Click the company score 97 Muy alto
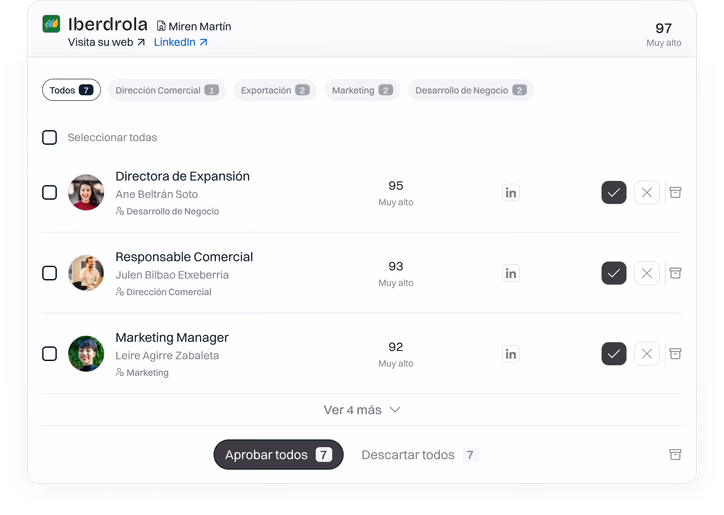This screenshot has height=515, width=724. (664, 35)
